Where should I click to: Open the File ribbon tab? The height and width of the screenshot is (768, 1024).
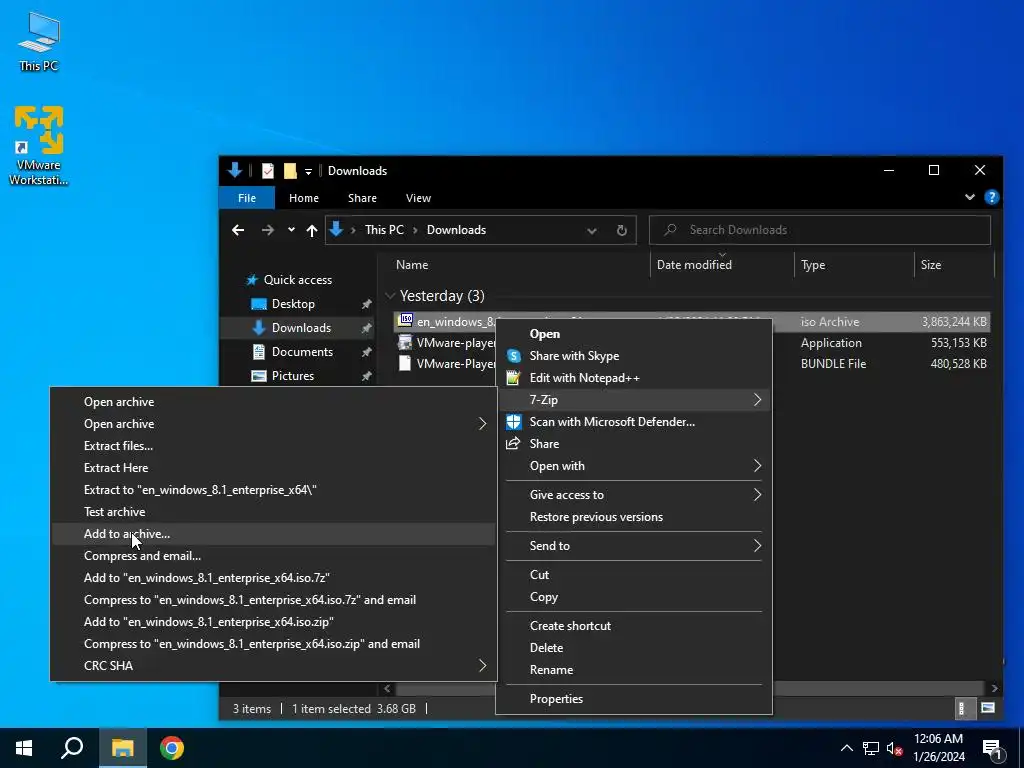(x=247, y=198)
